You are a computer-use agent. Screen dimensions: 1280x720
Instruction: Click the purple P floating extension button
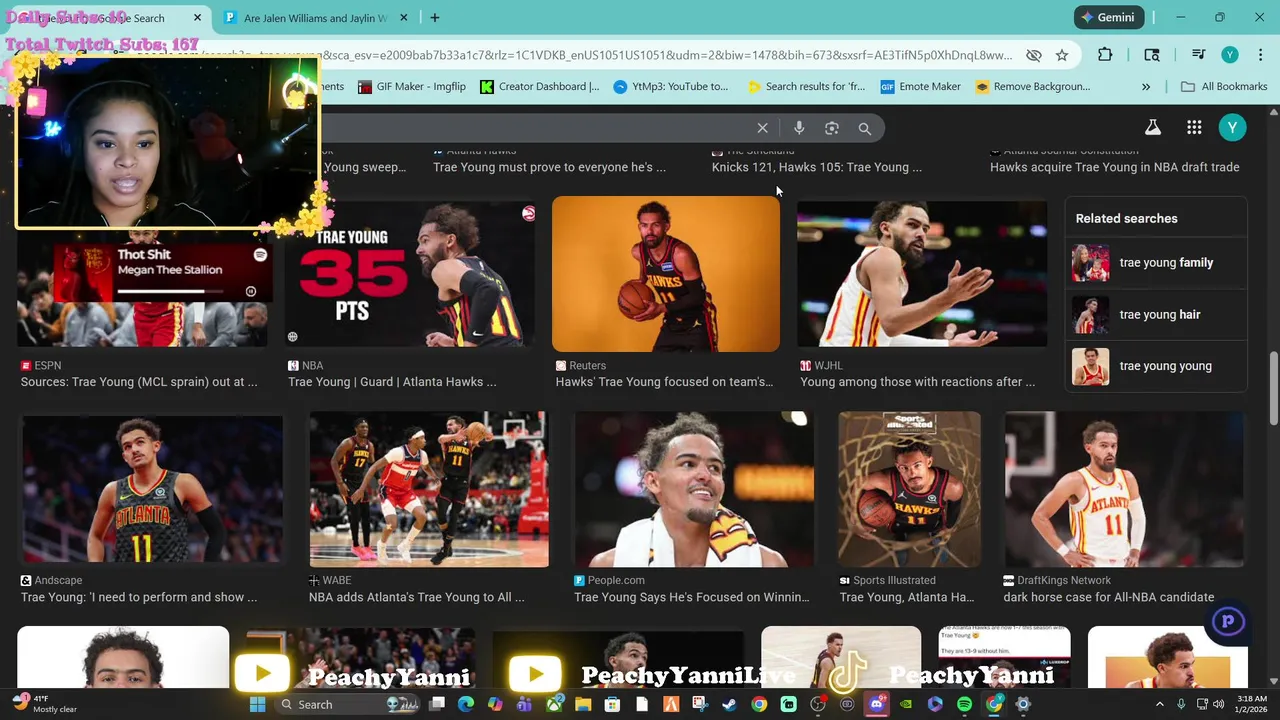(1228, 622)
